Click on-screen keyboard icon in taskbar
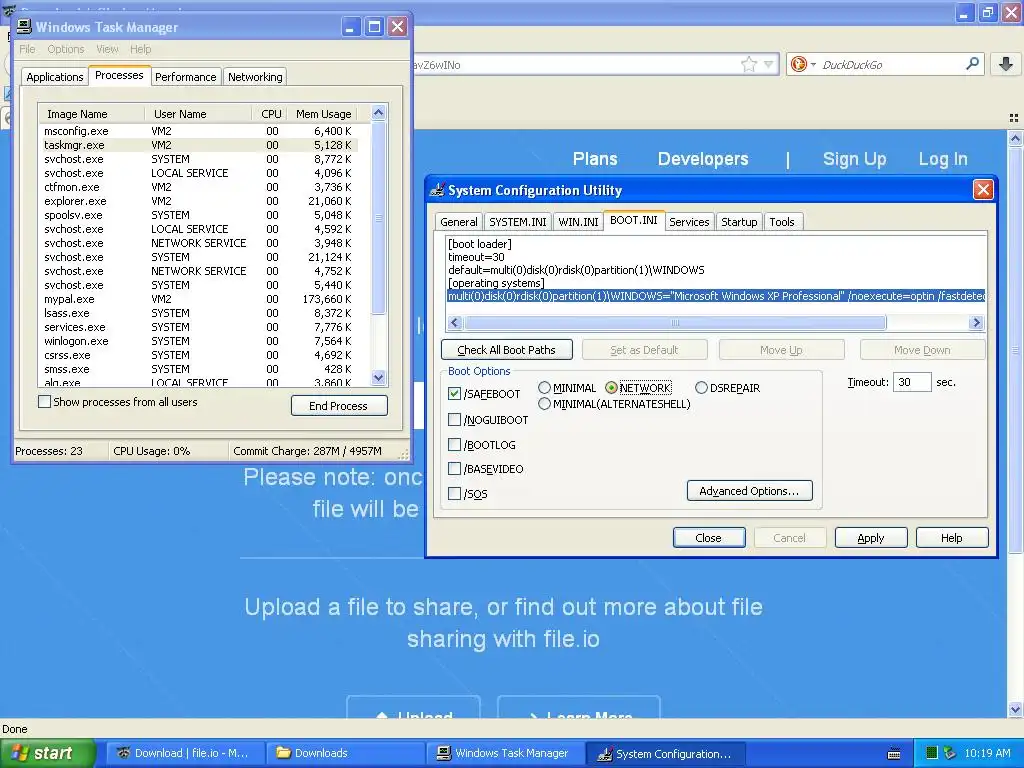 894,754
